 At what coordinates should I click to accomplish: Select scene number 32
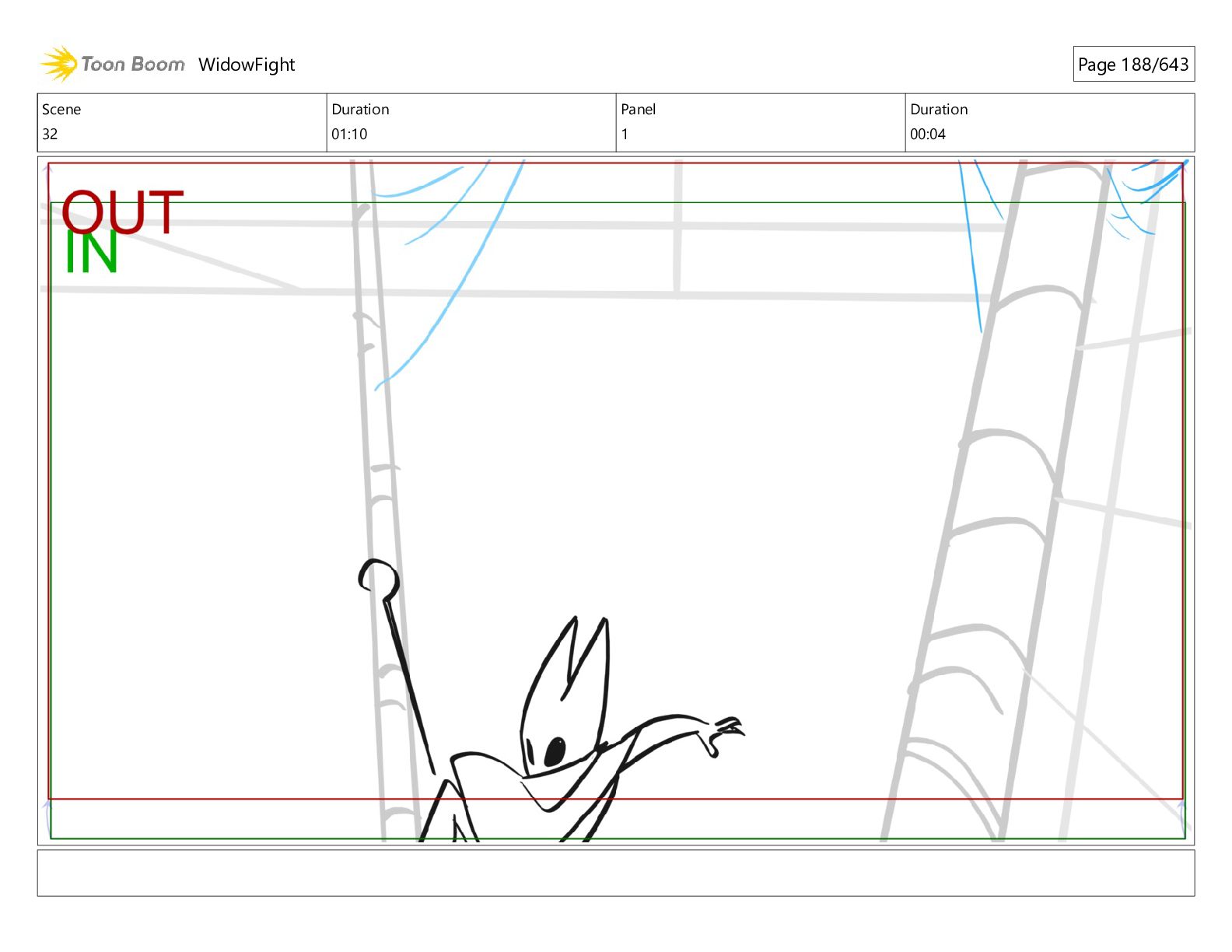tap(50, 134)
